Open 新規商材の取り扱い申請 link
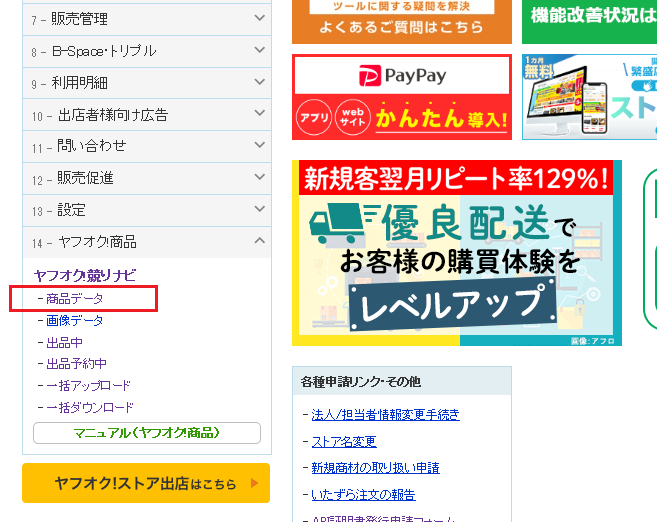Screen dimensions: 657x522 375,468
